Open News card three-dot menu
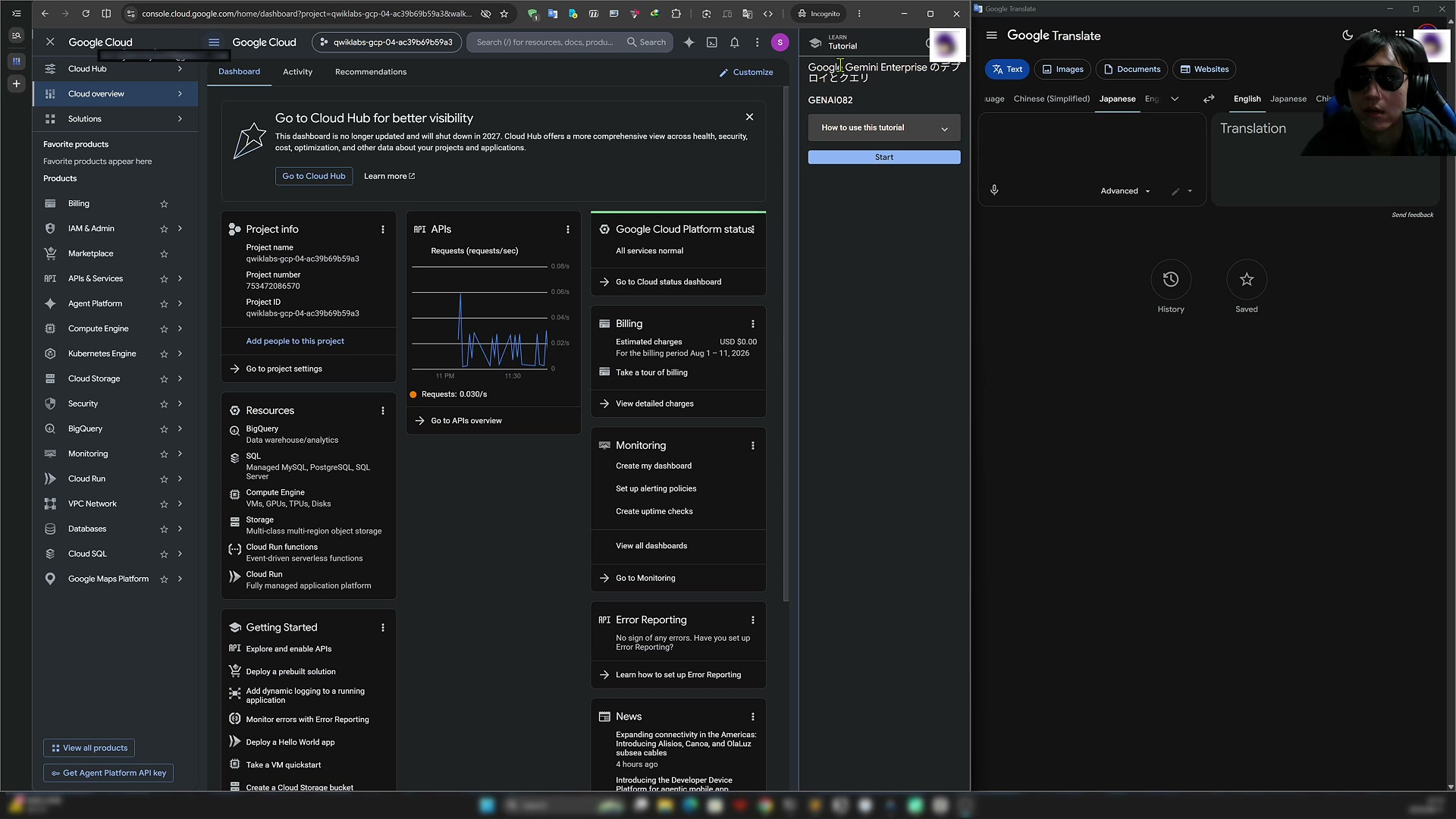Image resolution: width=1456 pixels, height=819 pixels. tap(752, 717)
